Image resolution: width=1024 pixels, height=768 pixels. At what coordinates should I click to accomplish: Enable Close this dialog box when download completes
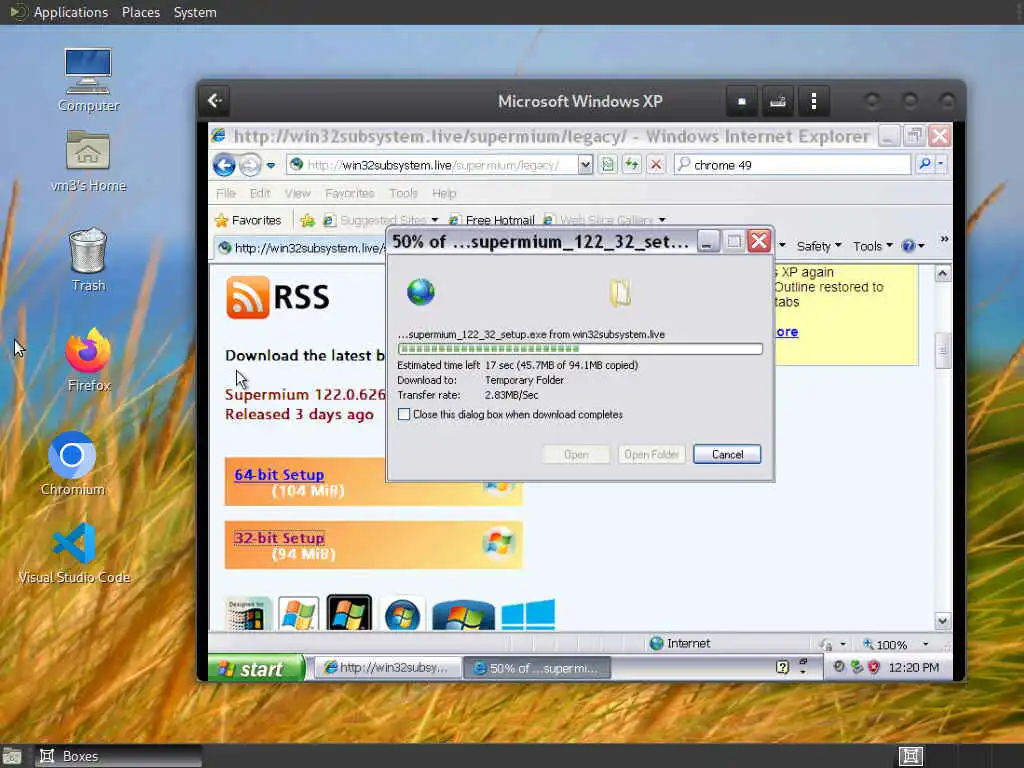click(404, 414)
